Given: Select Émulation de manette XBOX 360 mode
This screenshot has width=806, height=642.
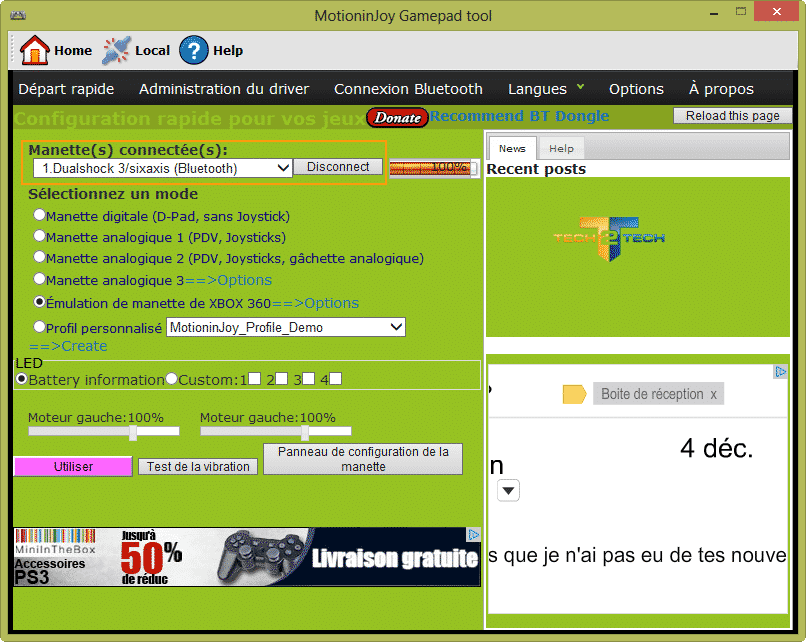Looking at the screenshot, I should pyautogui.click(x=39, y=302).
